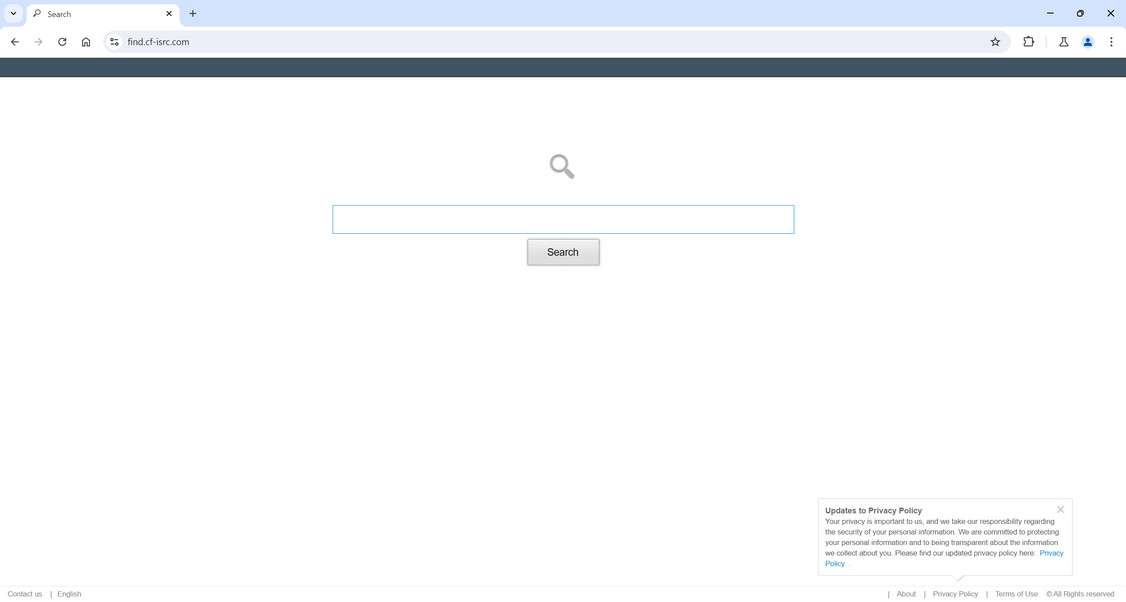View site information icon in address bar
The width and height of the screenshot is (1126, 602).
point(114,42)
